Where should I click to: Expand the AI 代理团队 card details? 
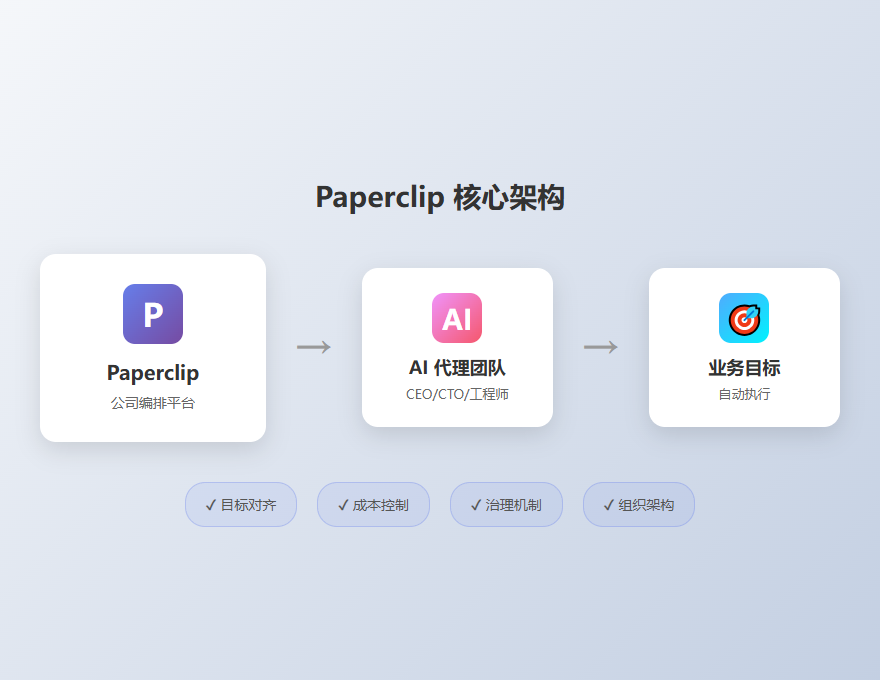(x=457, y=347)
